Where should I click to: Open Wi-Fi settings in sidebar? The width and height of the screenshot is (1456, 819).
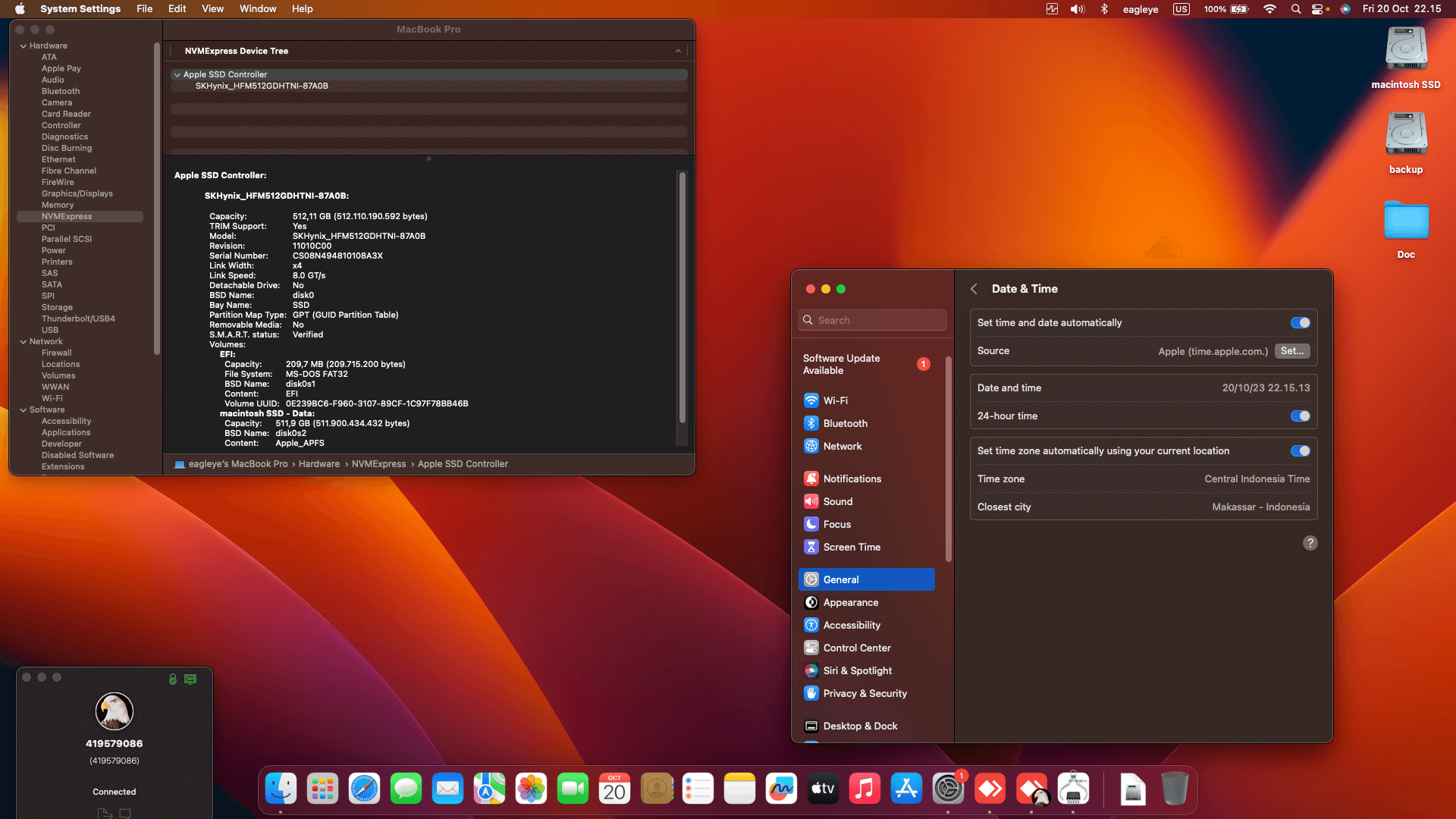(835, 400)
